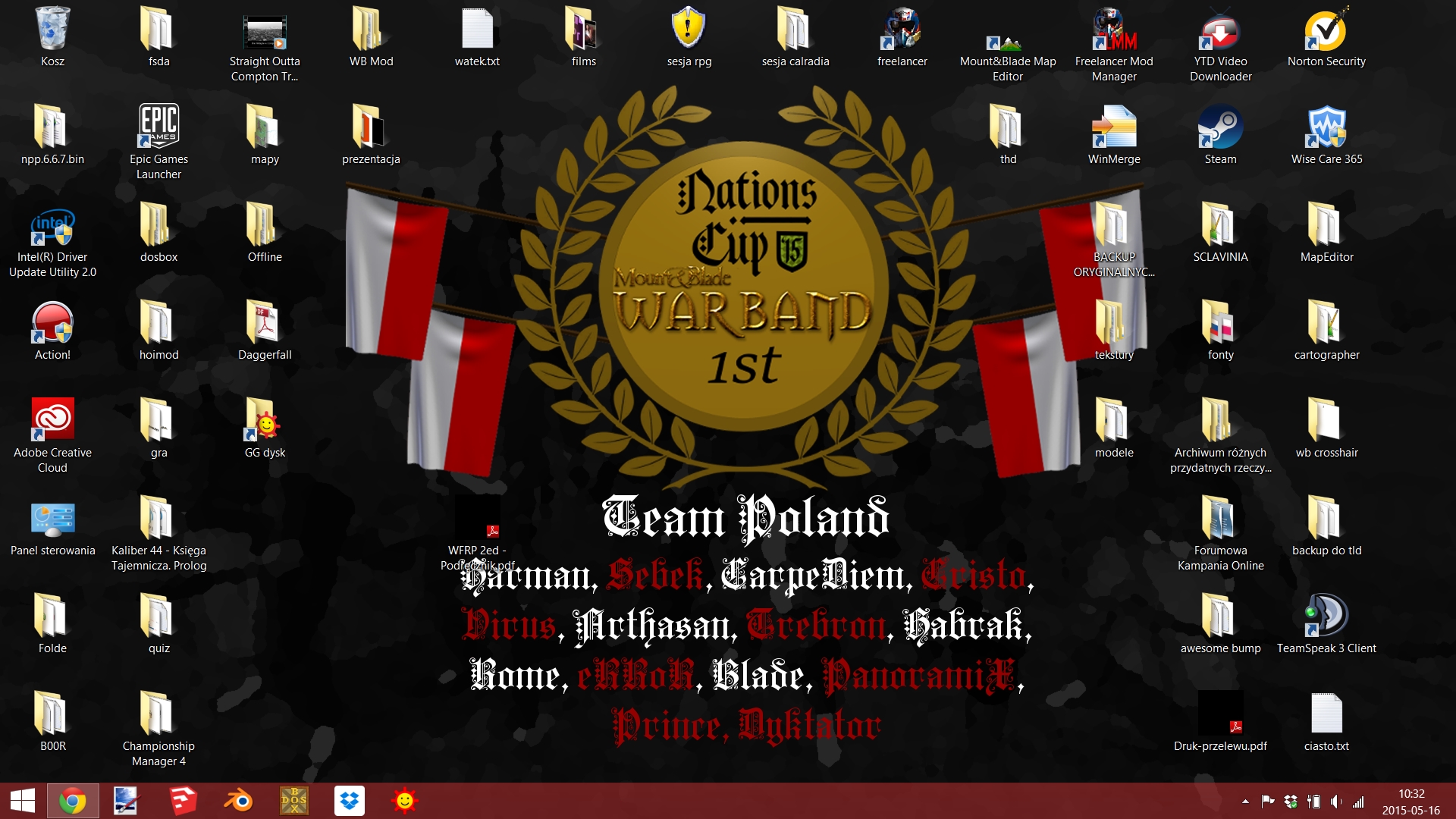Open Intel Driver Update Utility shortcut

click(52, 240)
